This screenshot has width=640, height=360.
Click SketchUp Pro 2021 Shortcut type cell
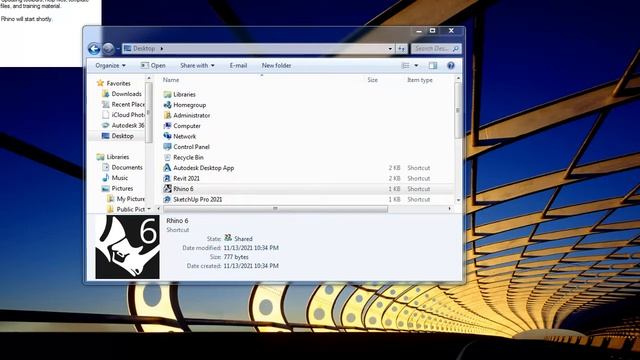tap(418, 199)
